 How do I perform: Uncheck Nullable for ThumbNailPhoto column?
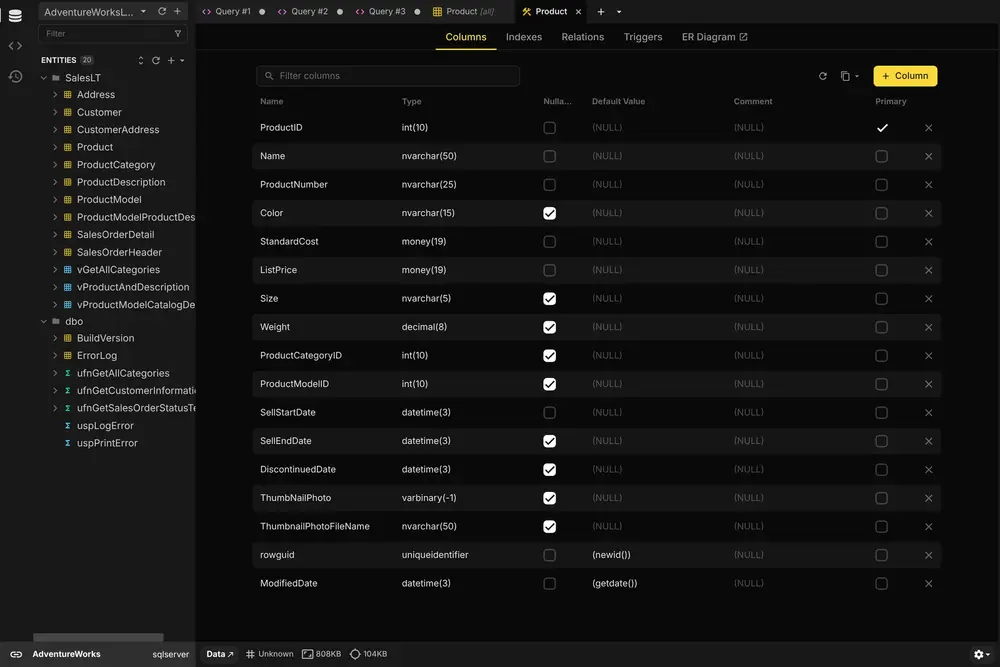[549, 498]
